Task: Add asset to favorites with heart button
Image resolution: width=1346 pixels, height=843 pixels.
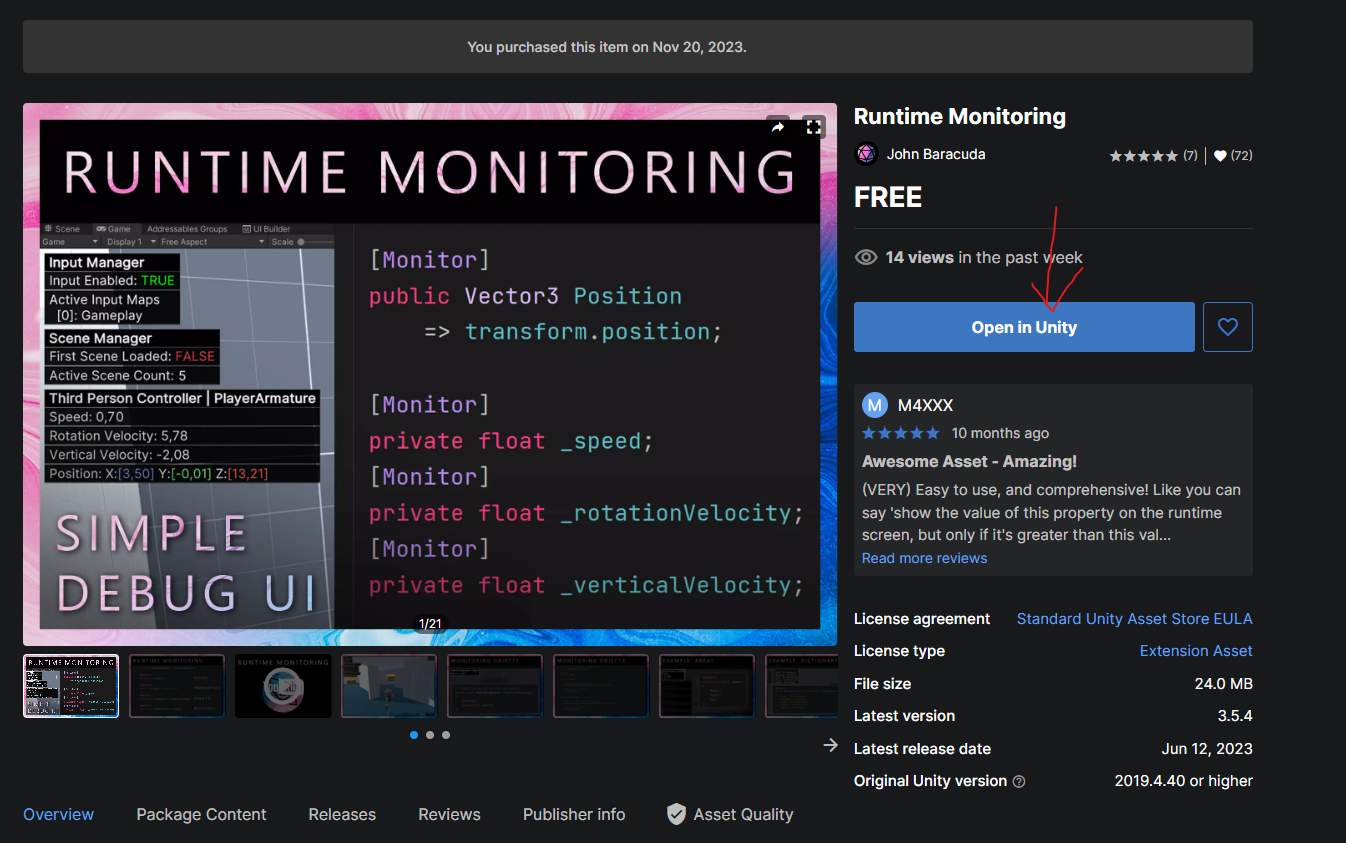Action: point(1228,327)
